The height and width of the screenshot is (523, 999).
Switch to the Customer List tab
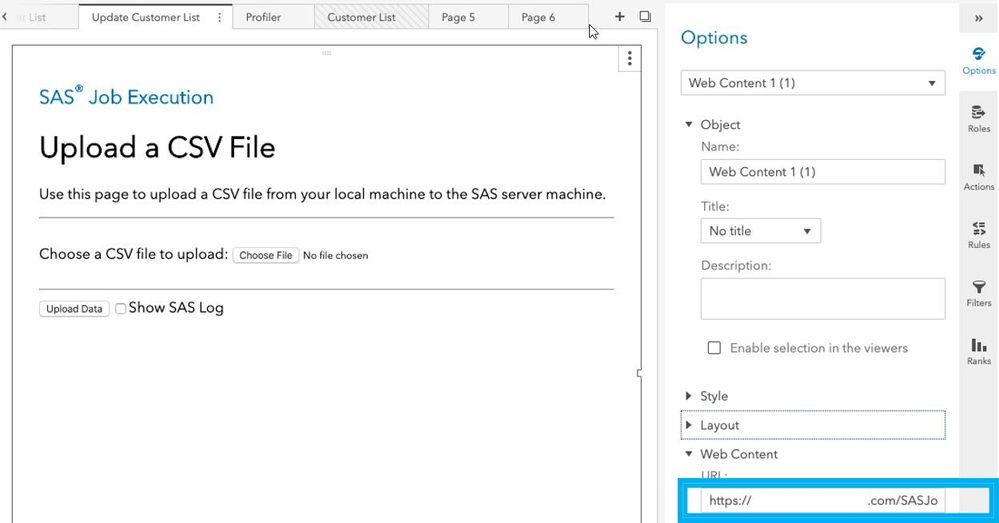click(361, 17)
